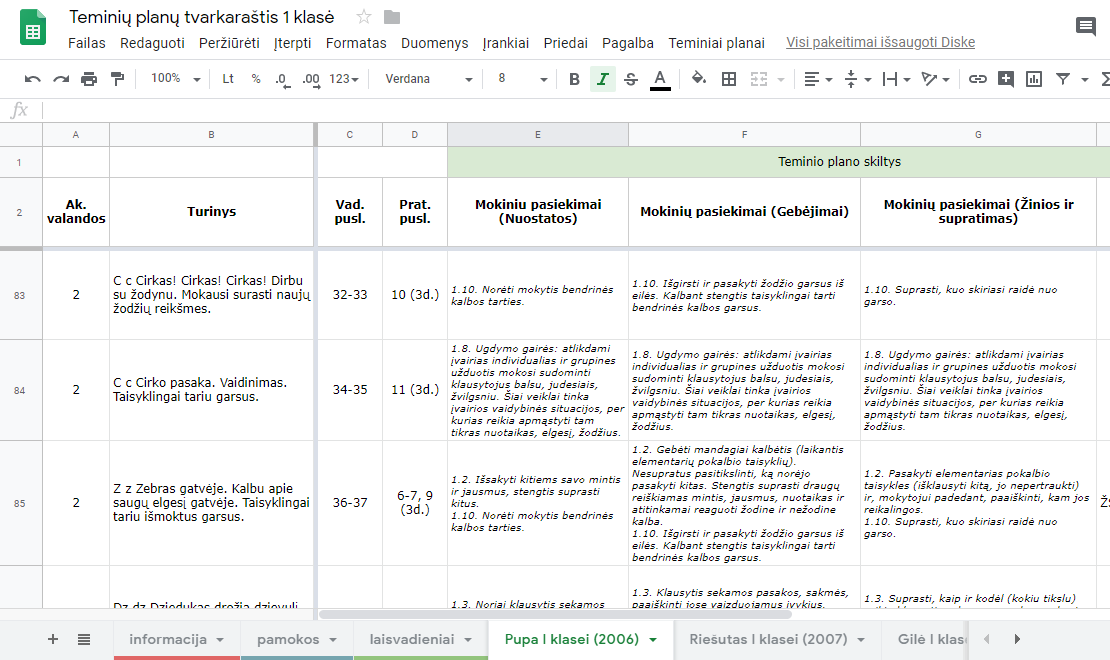This screenshot has height=660, width=1110.
Task: Open Sheets home icon
Action: [x=33, y=28]
